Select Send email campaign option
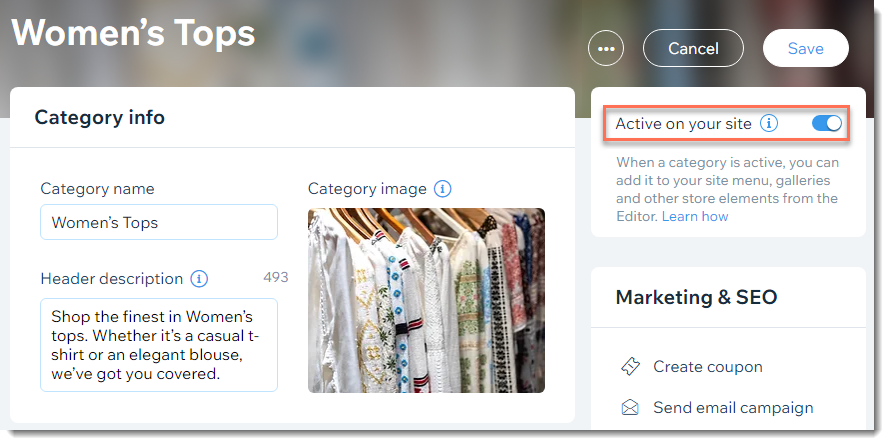The width and height of the screenshot is (889, 445). (733, 408)
